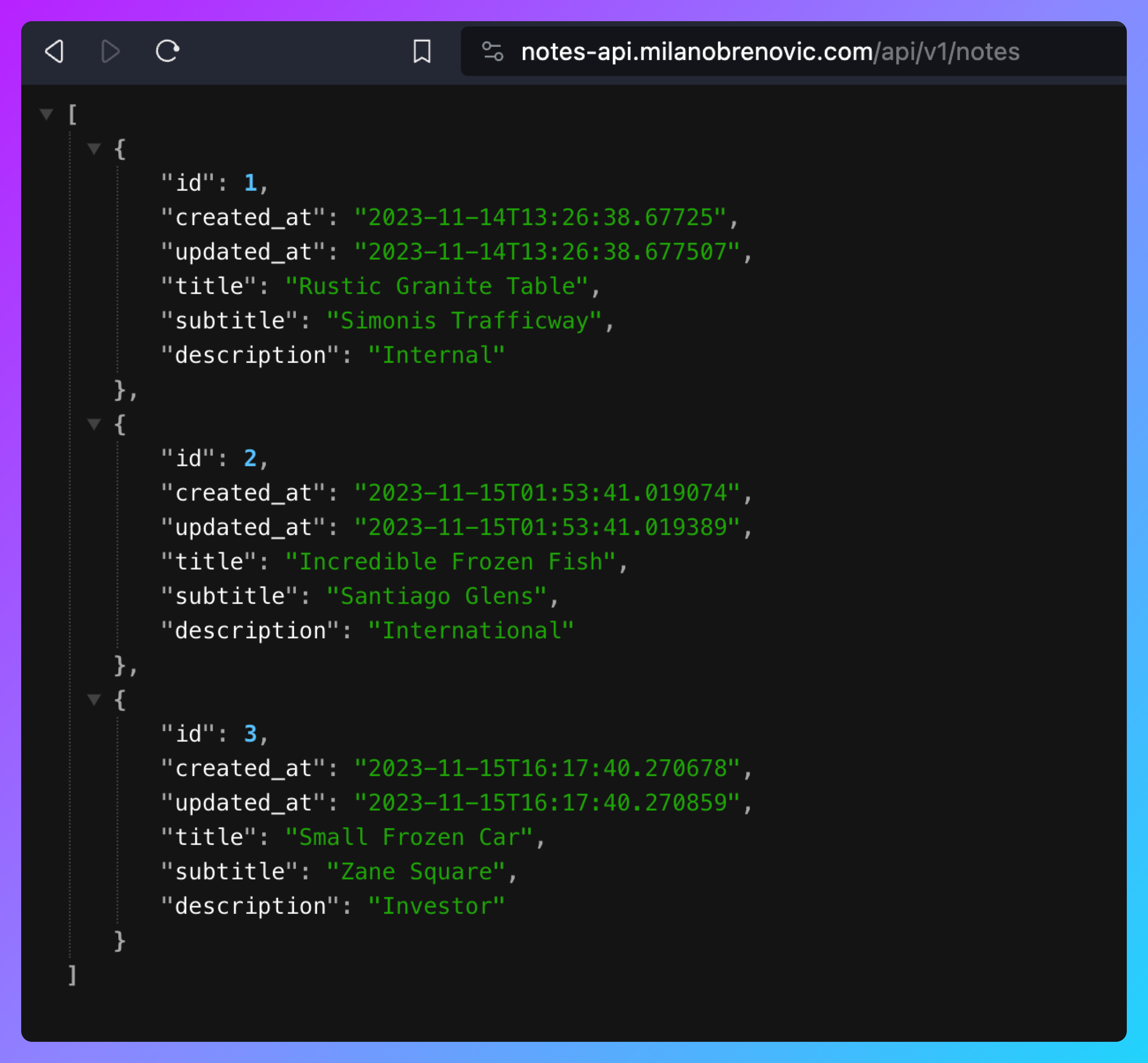Click the title "Small Frozen Car"

pyautogui.click(x=409, y=837)
